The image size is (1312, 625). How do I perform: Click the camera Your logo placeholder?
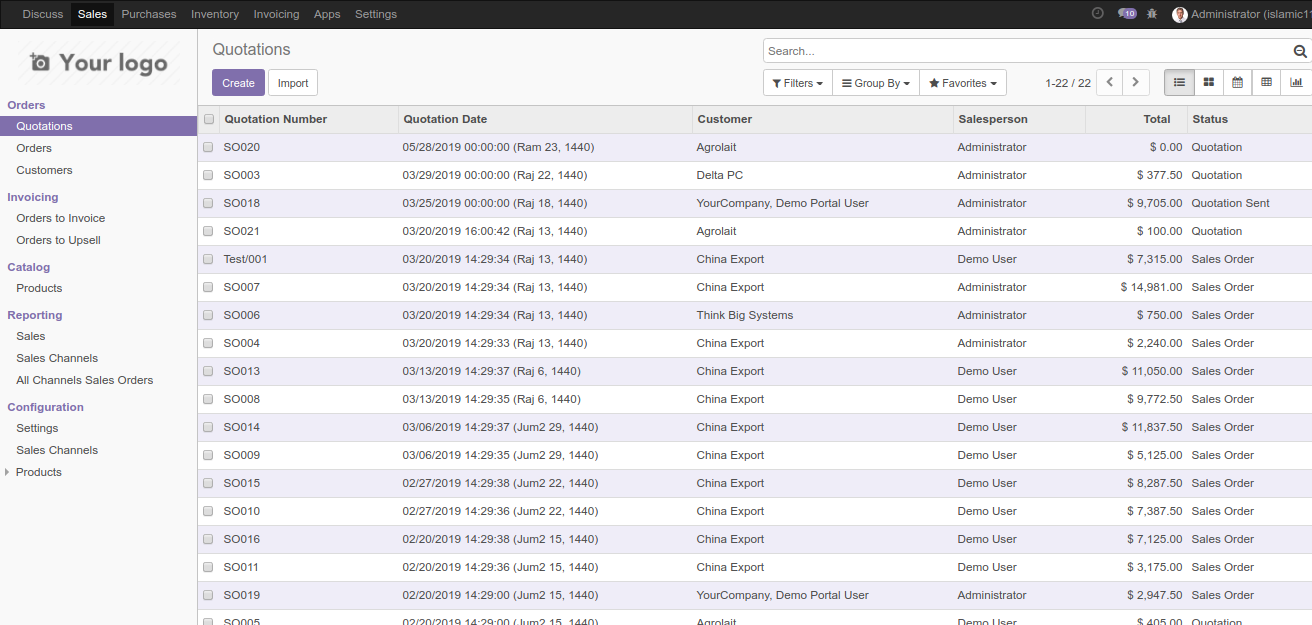99,63
